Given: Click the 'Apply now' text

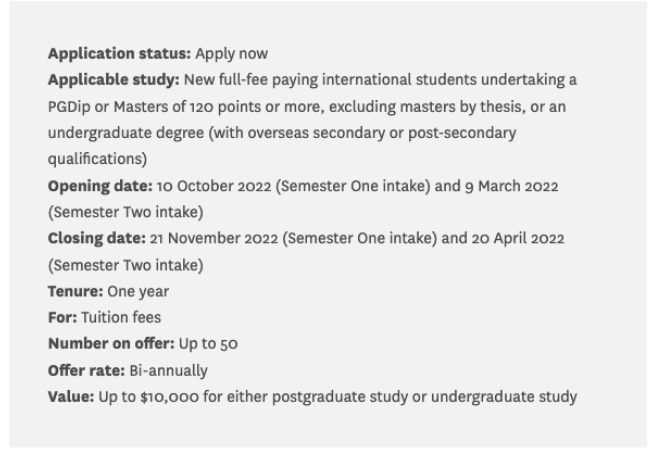Looking at the screenshot, I should tap(232, 54).
